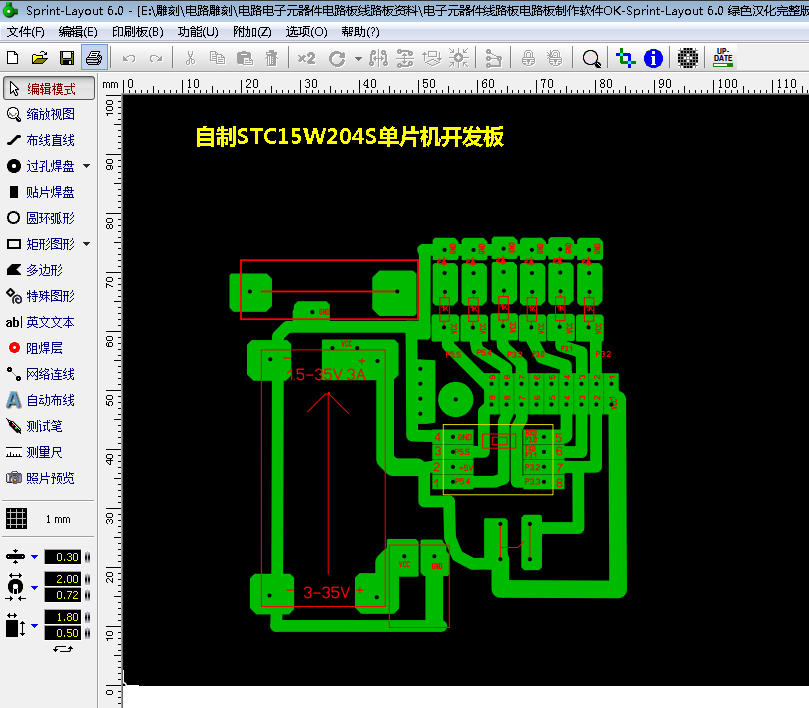Open the track width presets dropdown
Image resolution: width=809 pixels, height=708 pixels.
pos(35,557)
